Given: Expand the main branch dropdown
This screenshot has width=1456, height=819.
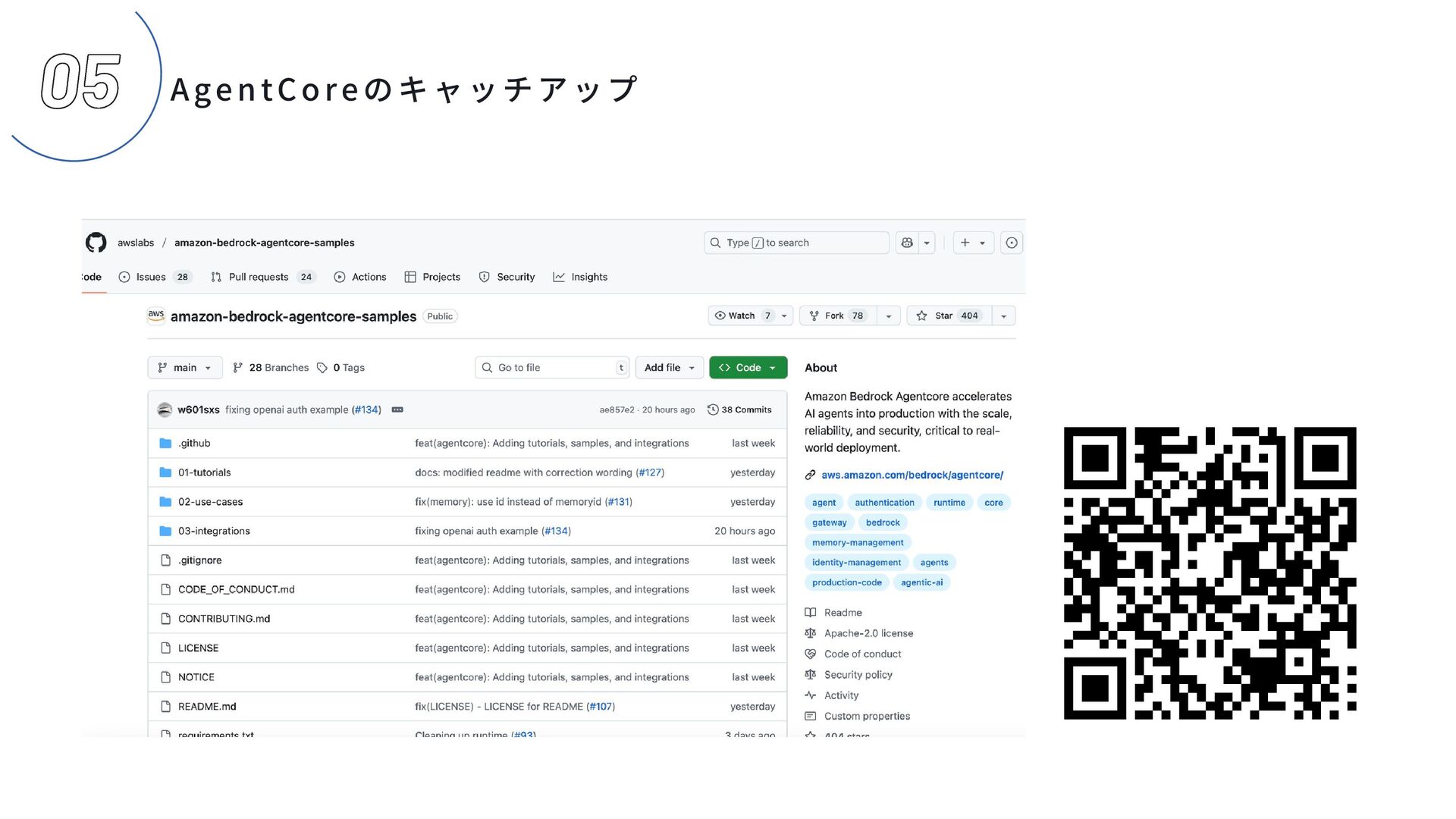Looking at the screenshot, I should (x=184, y=368).
